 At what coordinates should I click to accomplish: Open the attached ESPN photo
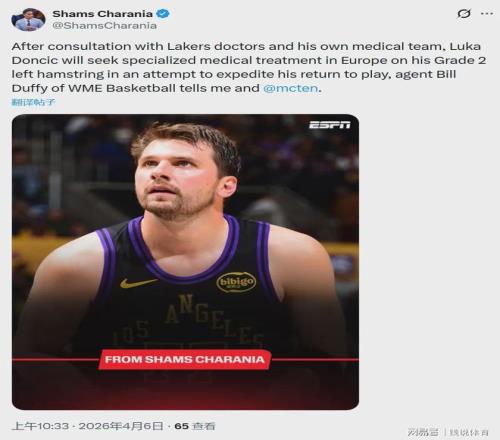point(185,262)
